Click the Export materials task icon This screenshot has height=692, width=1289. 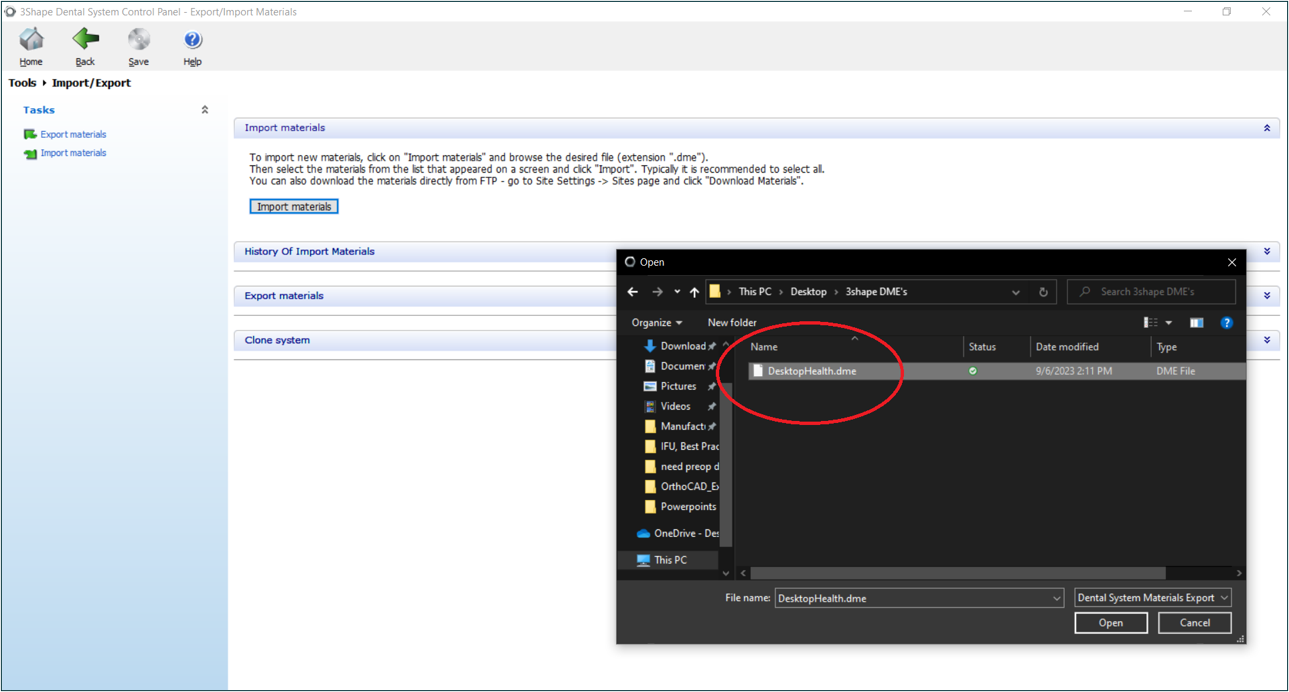30,134
